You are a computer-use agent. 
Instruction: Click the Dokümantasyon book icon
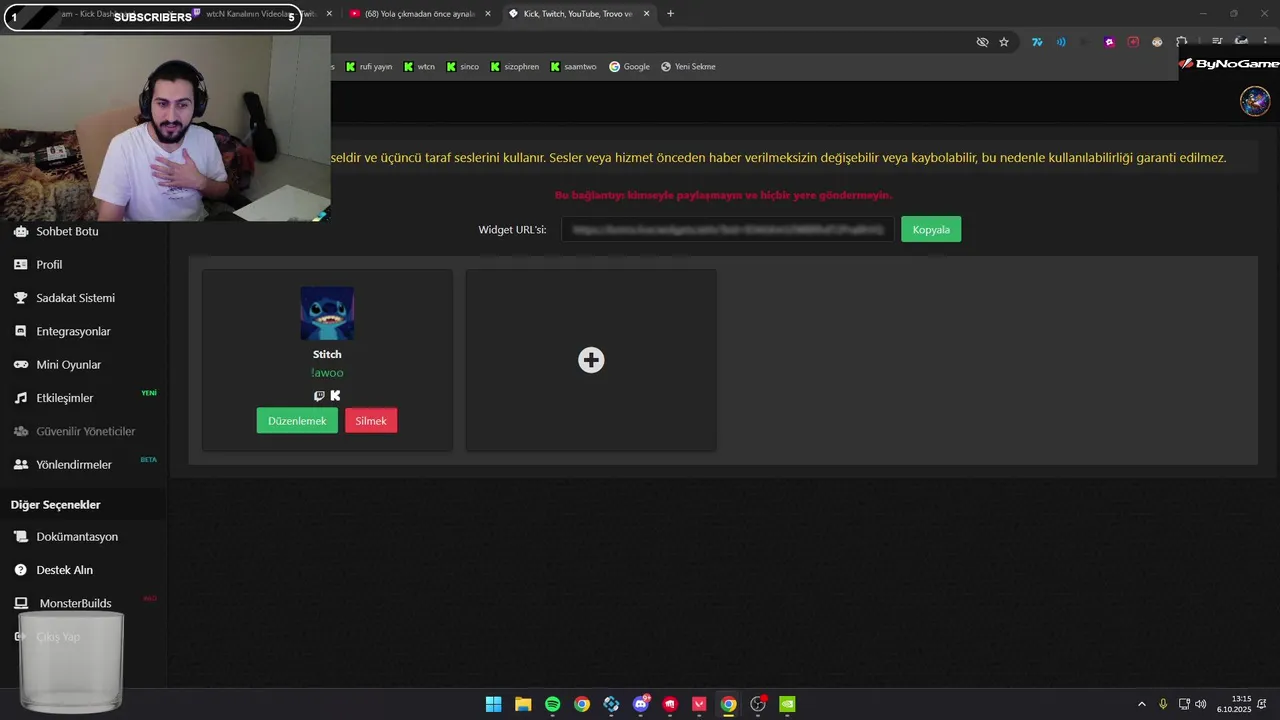(20, 537)
